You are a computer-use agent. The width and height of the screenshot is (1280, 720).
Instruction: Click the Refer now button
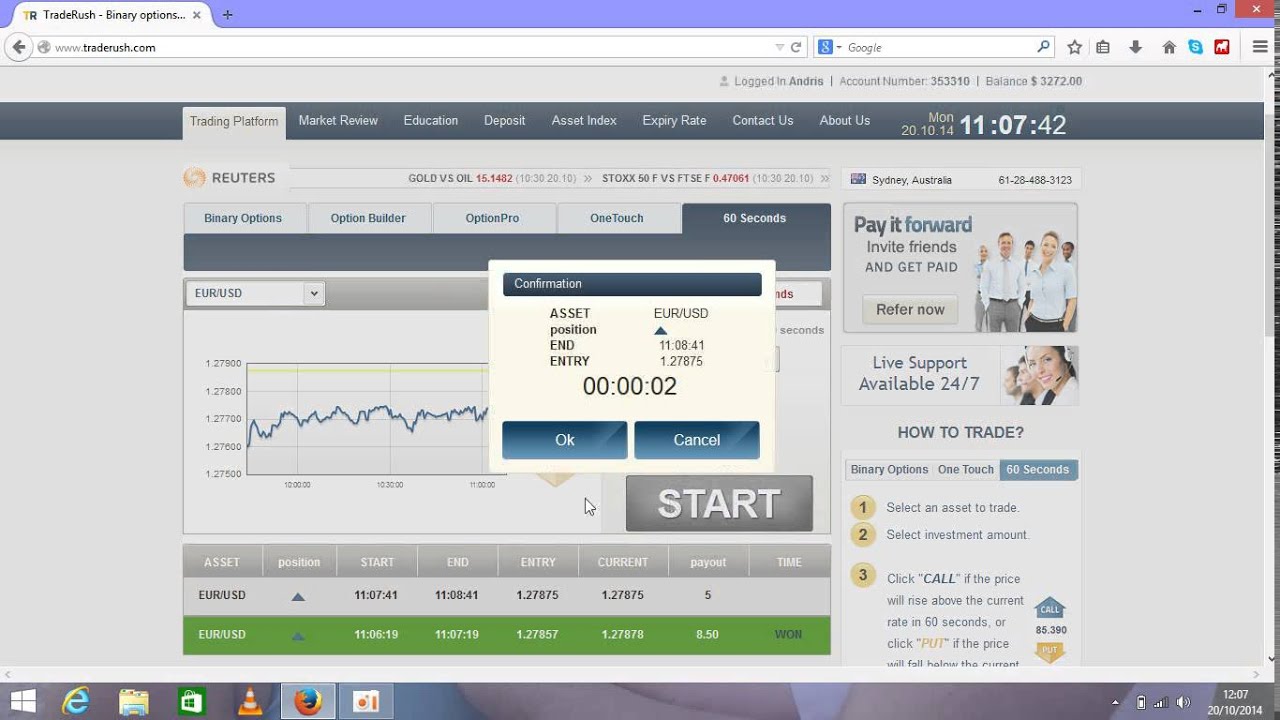pyautogui.click(x=910, y=309)
